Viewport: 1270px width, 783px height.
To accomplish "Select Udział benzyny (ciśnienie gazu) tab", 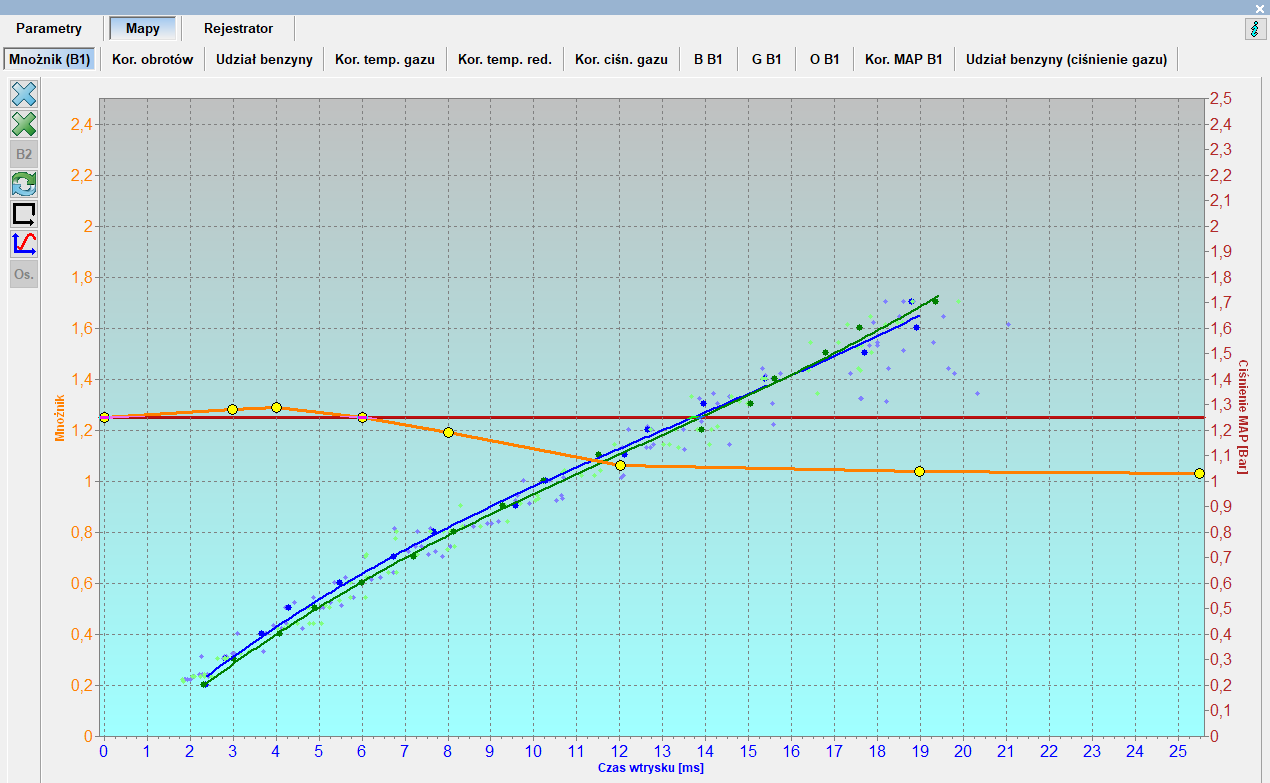I will pyautogui.click(x=1066, y=59).
